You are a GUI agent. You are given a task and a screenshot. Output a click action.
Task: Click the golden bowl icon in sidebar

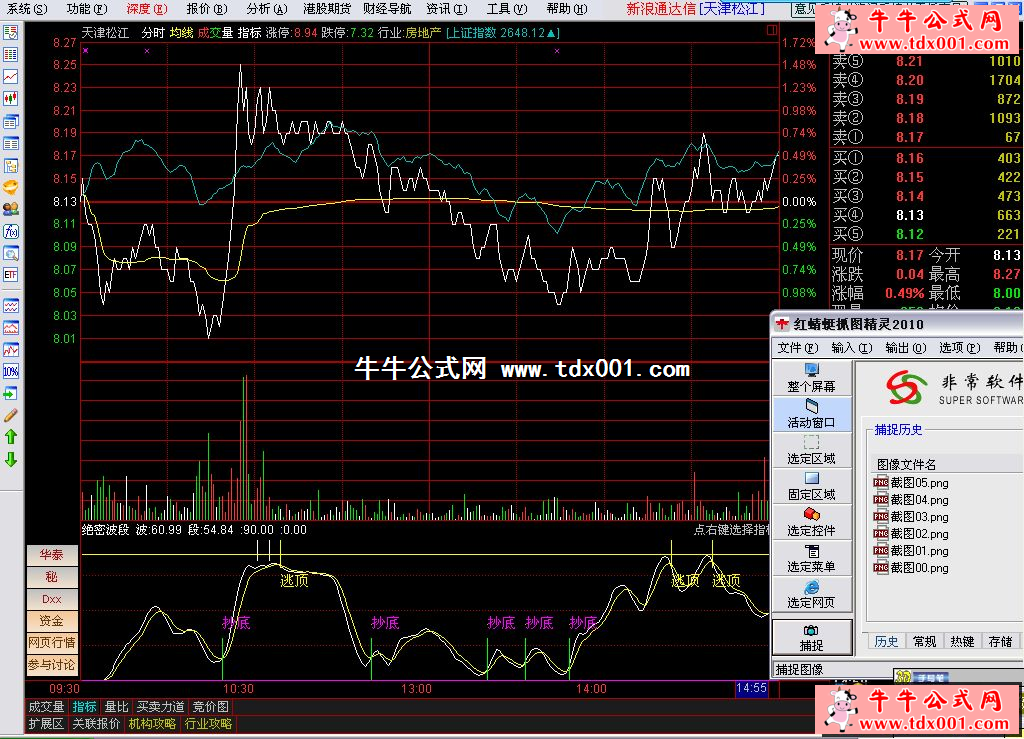[10, 187]
